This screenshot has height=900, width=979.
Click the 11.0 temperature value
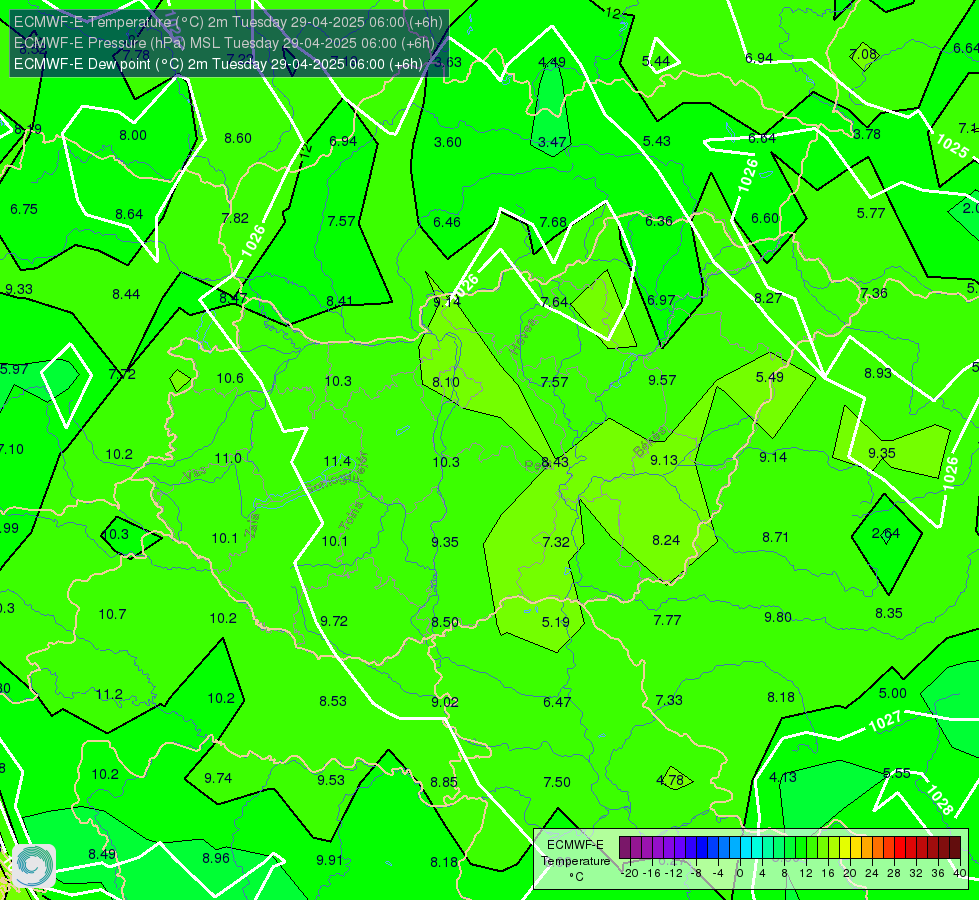pyautogui.click(x=228, y=458)
